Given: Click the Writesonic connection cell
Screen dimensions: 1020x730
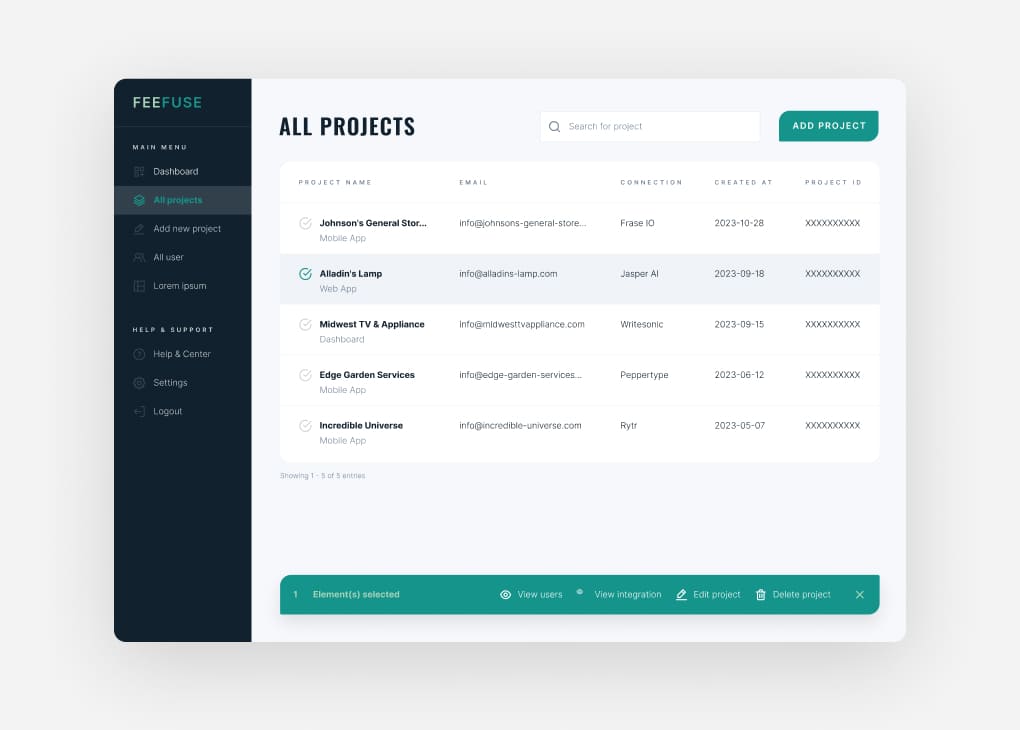Looking at the screenshot, I should (x=641, y=325).
